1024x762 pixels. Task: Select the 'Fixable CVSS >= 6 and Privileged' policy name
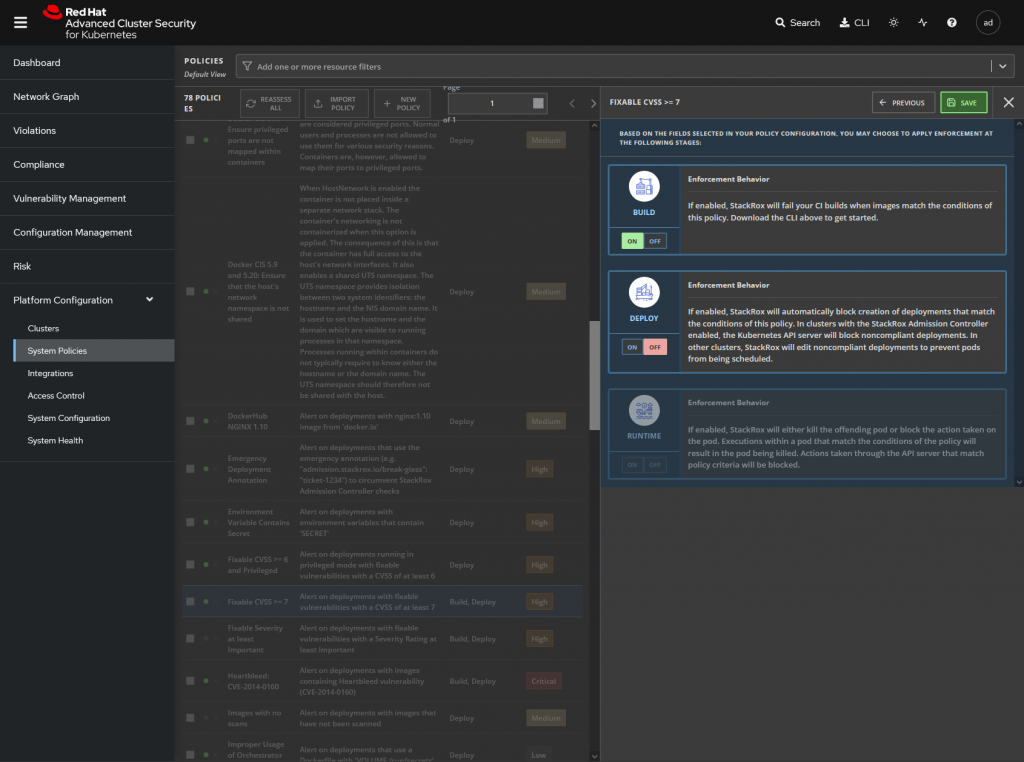point(258,565)
